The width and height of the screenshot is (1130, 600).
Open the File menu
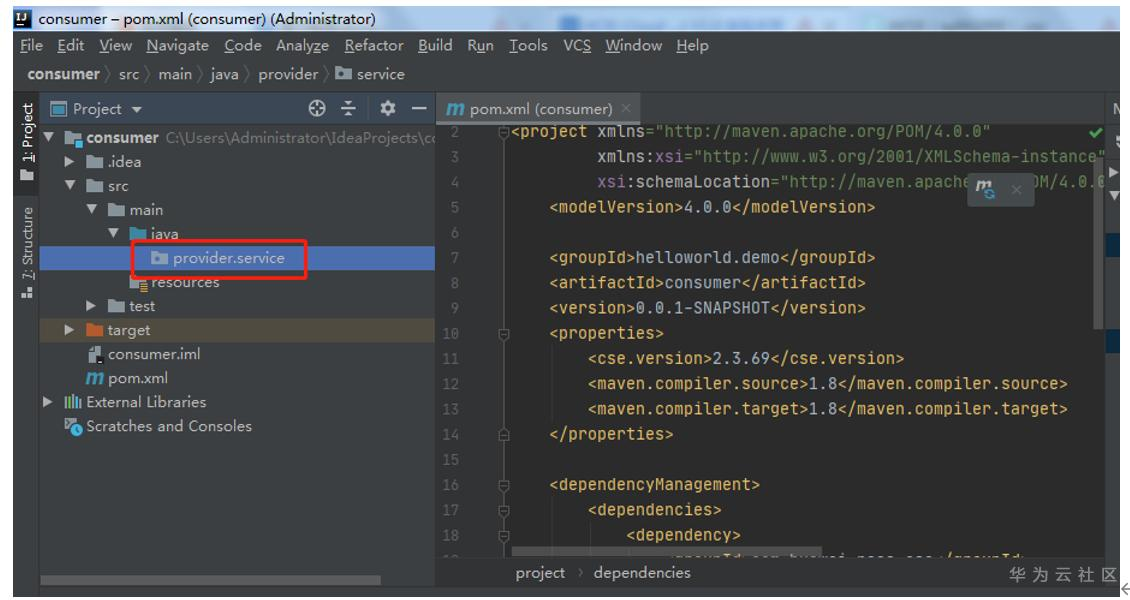pos(31,45)
